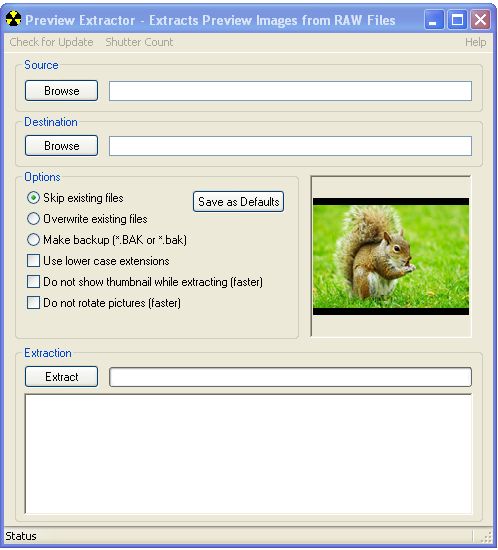The height and width of the screenshot is (550, 498).
Task: Click the Preview Extractor radiation app icon
Action: (x=13, y=19)
